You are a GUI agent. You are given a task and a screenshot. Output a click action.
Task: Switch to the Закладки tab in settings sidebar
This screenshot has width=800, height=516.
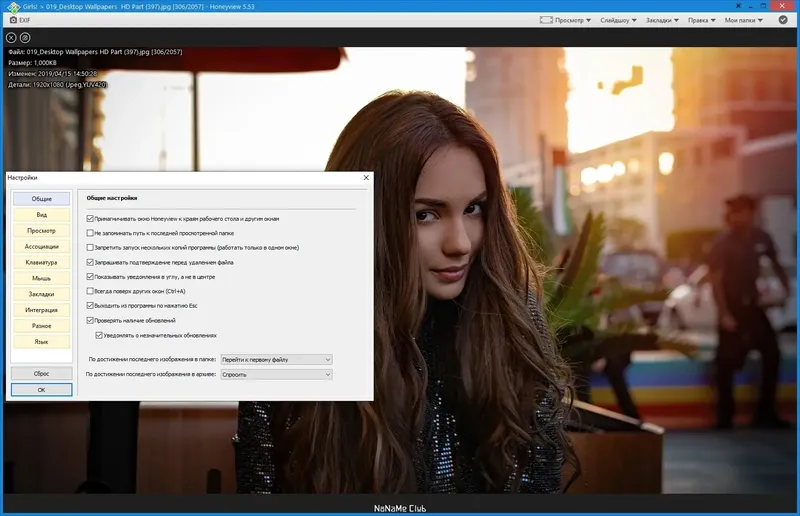[41, 293]
